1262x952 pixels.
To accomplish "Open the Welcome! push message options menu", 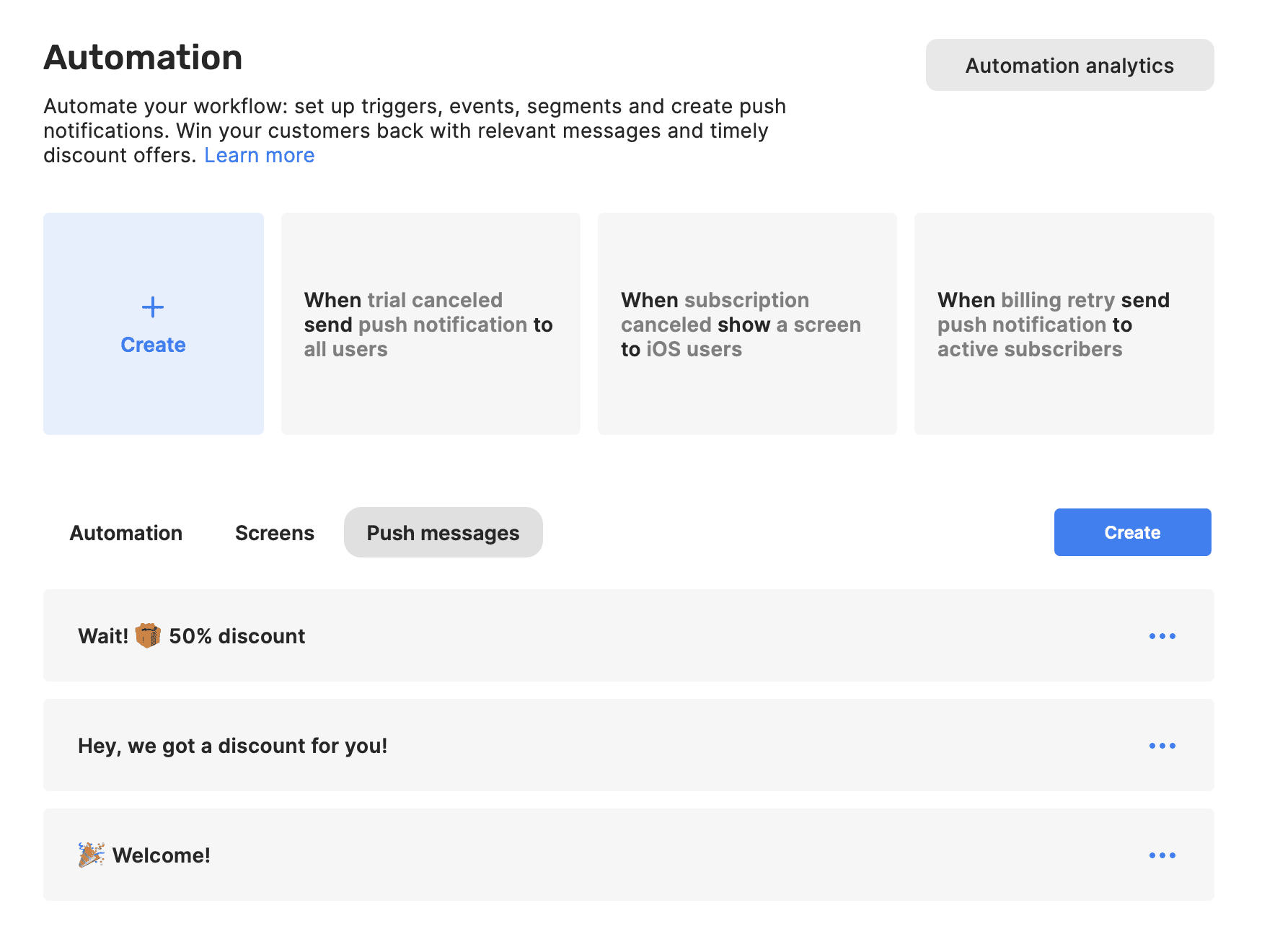I will point(1162,855).
